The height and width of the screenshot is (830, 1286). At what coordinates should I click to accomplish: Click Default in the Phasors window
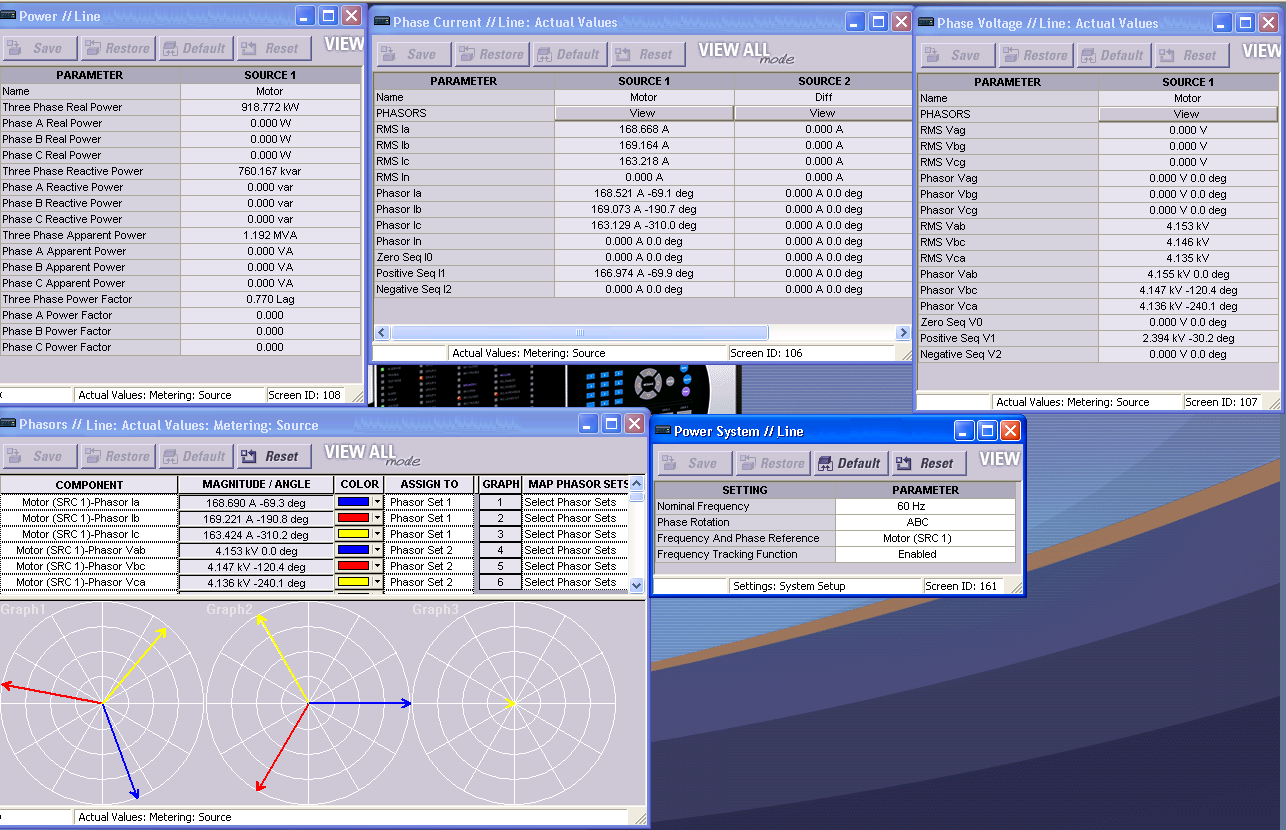195,456
